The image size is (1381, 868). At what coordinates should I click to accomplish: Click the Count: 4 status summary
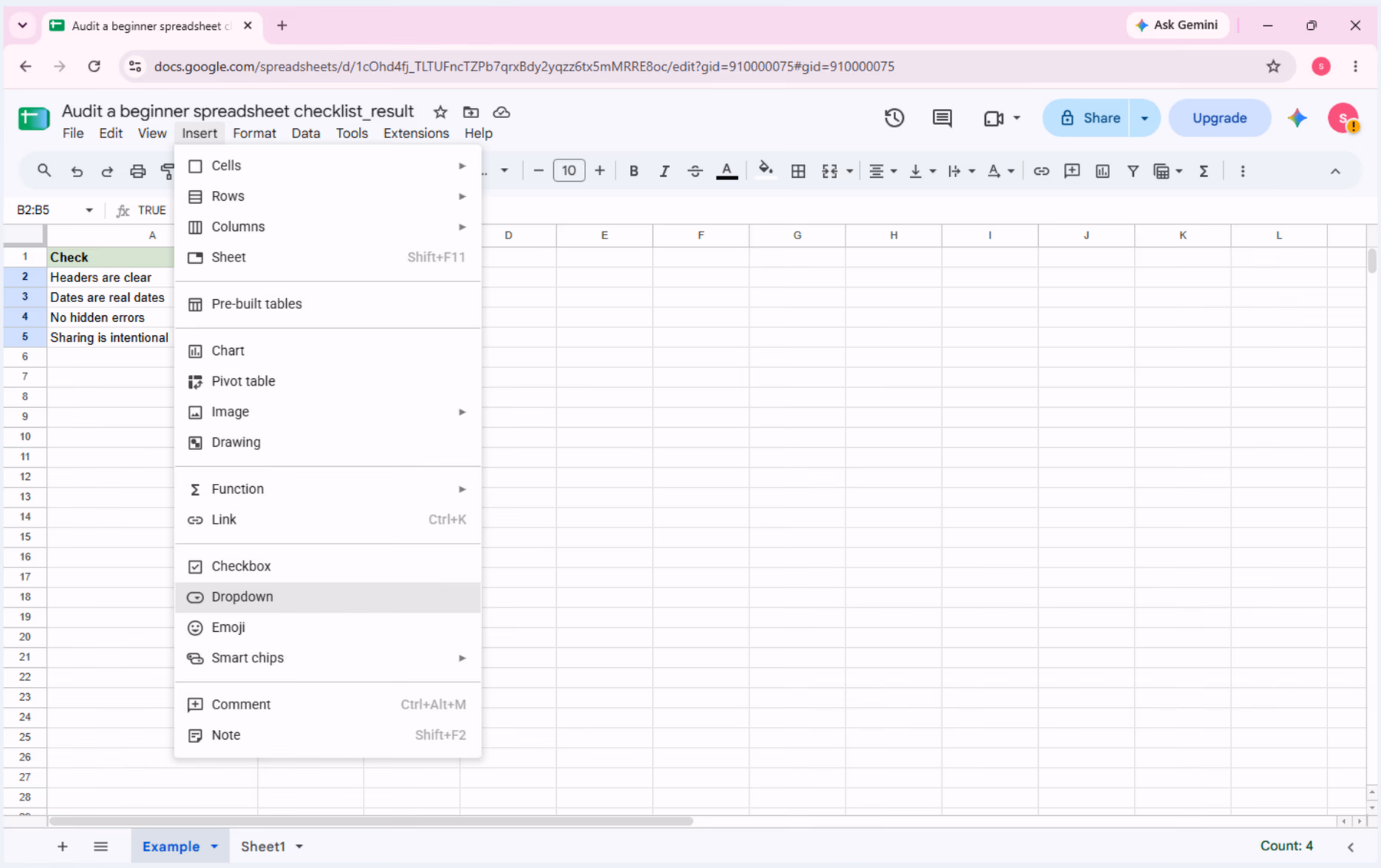(1287, 846)
